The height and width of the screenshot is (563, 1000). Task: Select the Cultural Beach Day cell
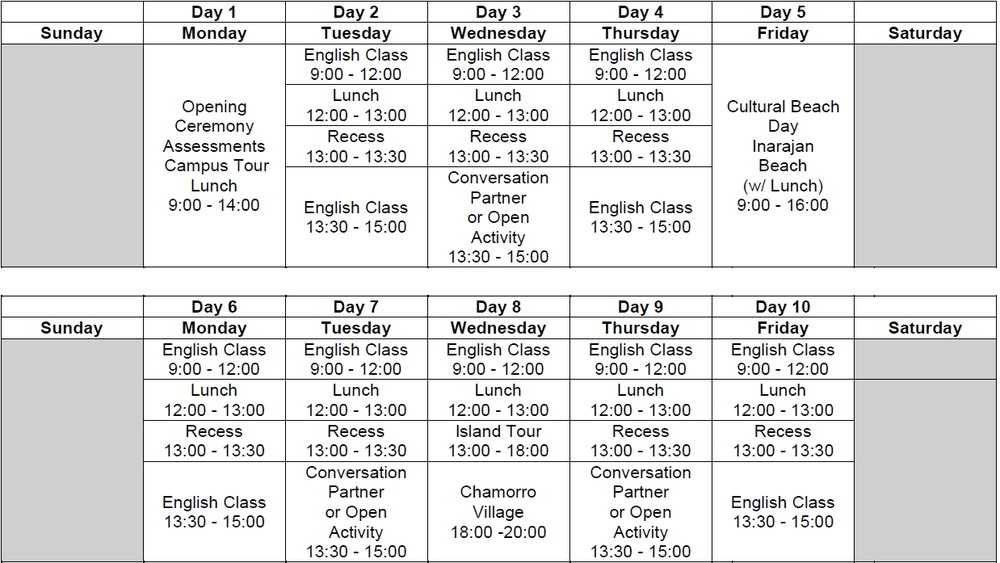783,156
